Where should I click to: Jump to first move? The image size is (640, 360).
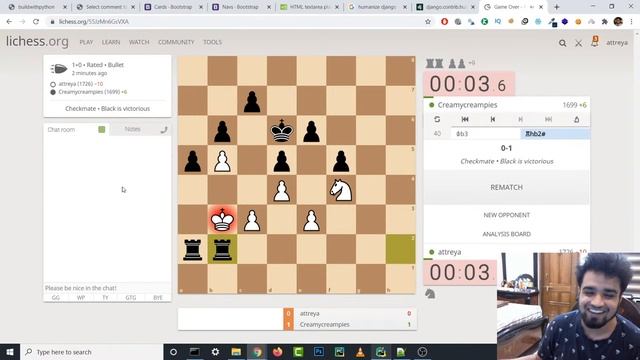465,119
